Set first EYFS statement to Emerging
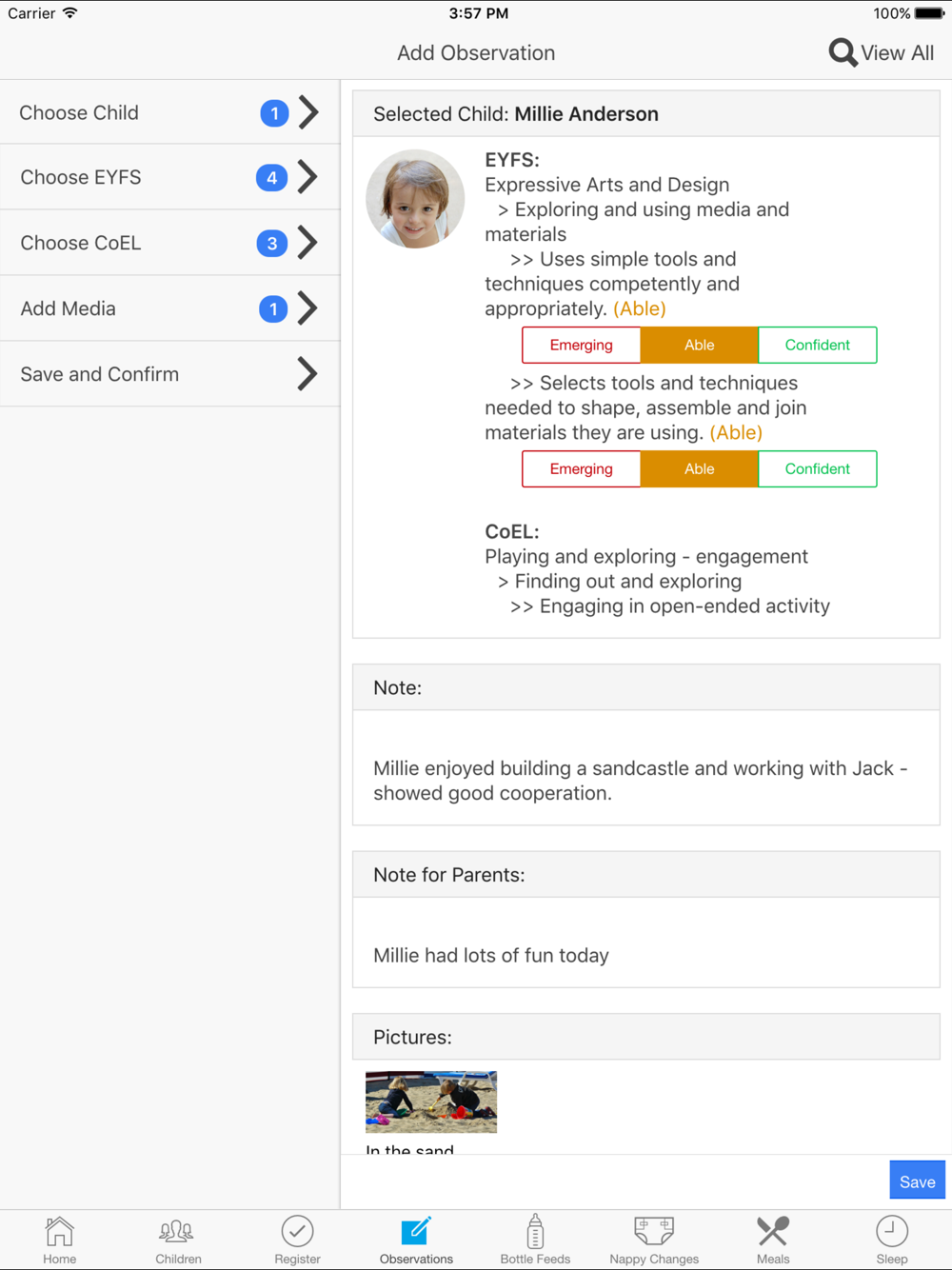 click(x=581, y=345)
